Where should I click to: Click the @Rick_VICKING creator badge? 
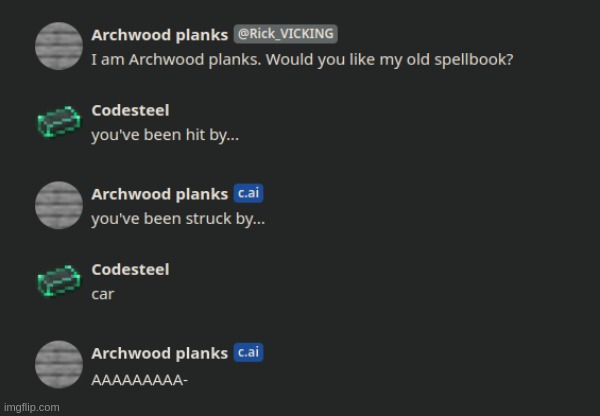point(285,34)
